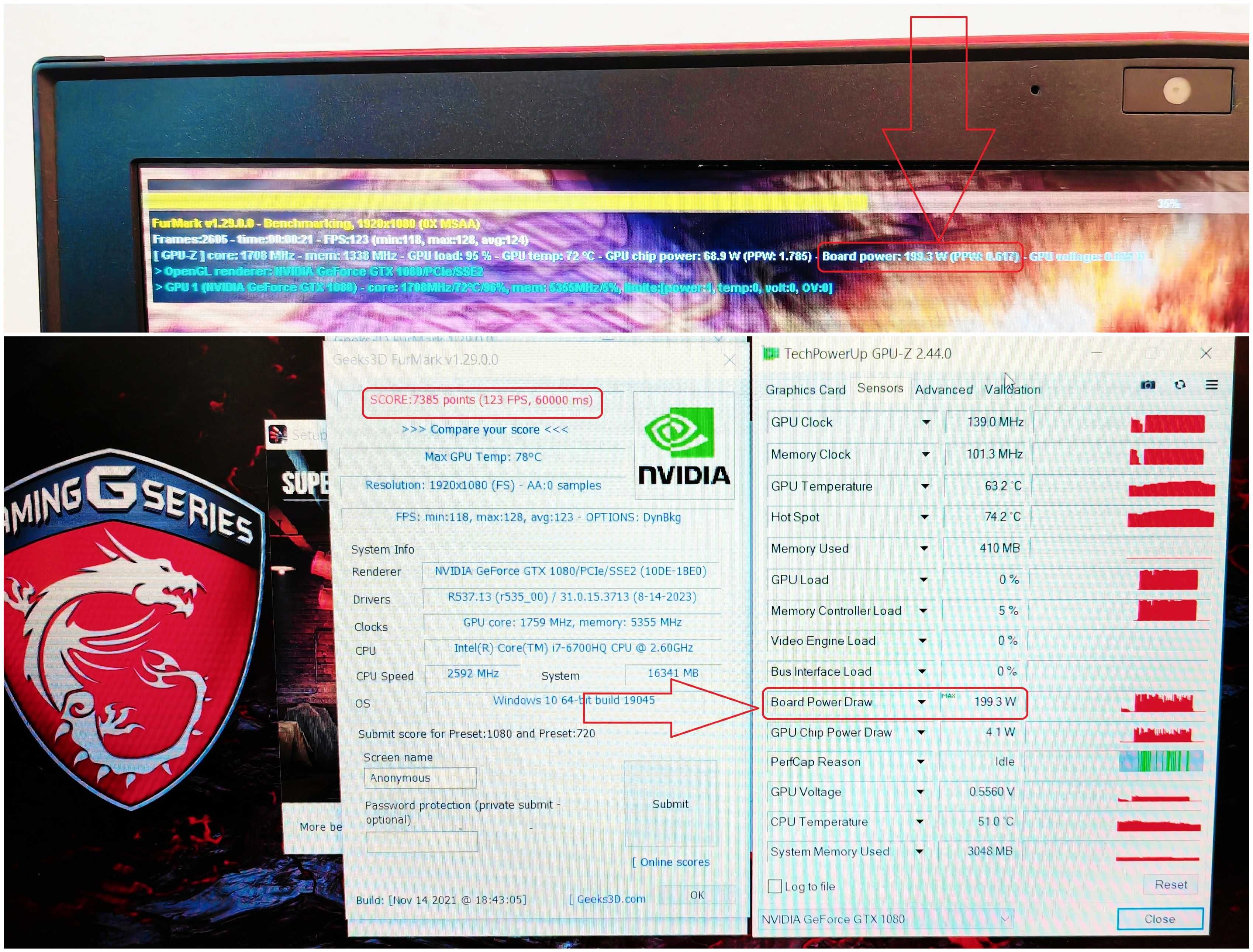Switch to the Sensors tab
1253x952 pixels.
tap(880, 388)
